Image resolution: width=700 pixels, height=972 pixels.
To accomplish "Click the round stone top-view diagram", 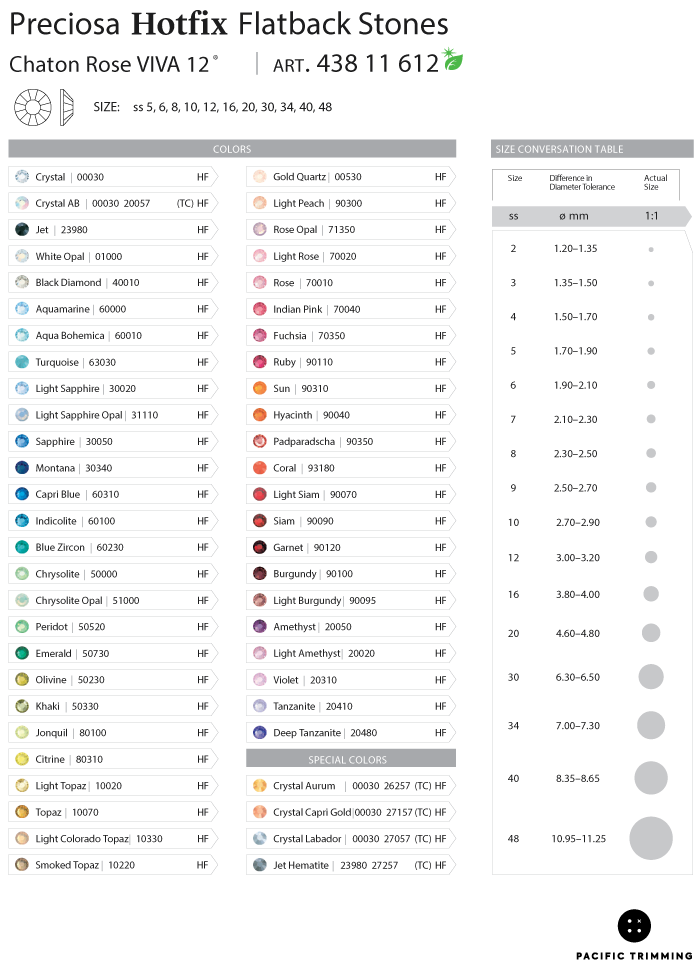I will tap(31, 106).
